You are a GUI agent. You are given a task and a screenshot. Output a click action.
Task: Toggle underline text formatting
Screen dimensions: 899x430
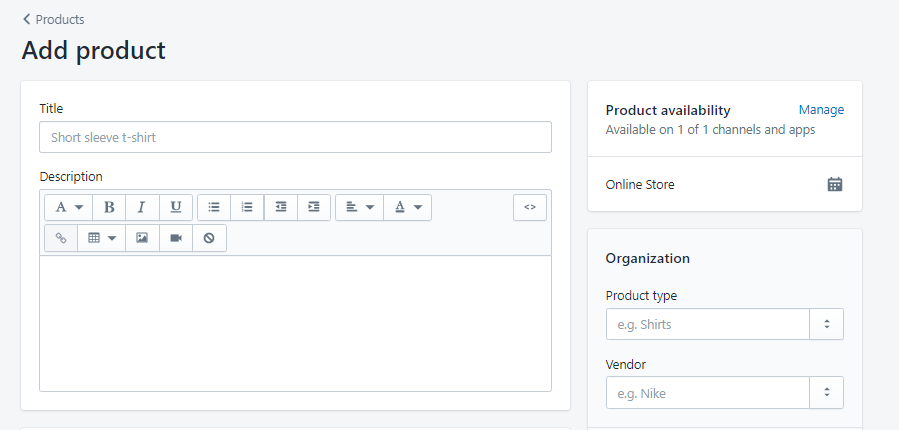[175, 207]
